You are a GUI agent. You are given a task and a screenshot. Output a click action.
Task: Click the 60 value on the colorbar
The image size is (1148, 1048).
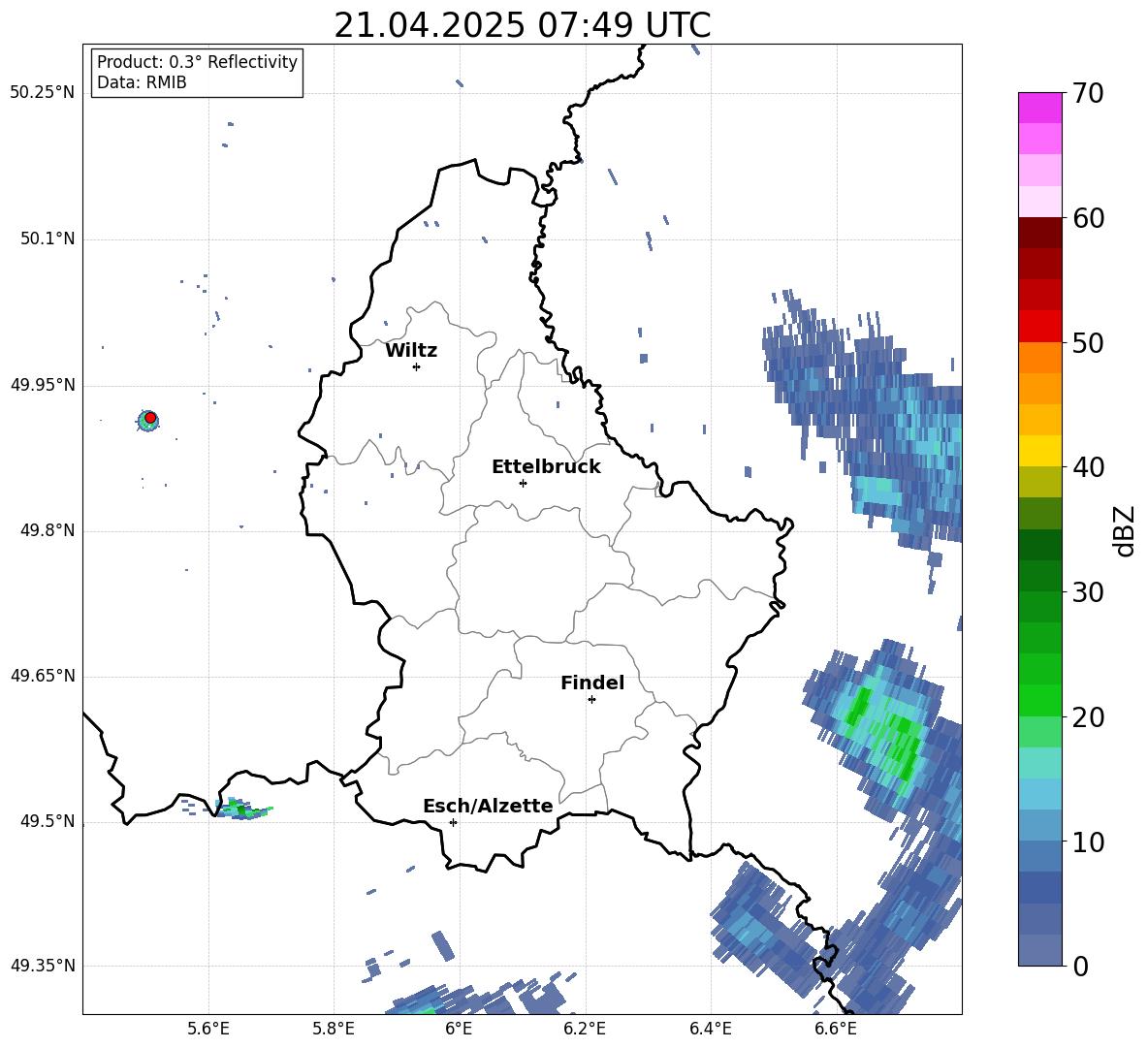tap(1088, 218)
